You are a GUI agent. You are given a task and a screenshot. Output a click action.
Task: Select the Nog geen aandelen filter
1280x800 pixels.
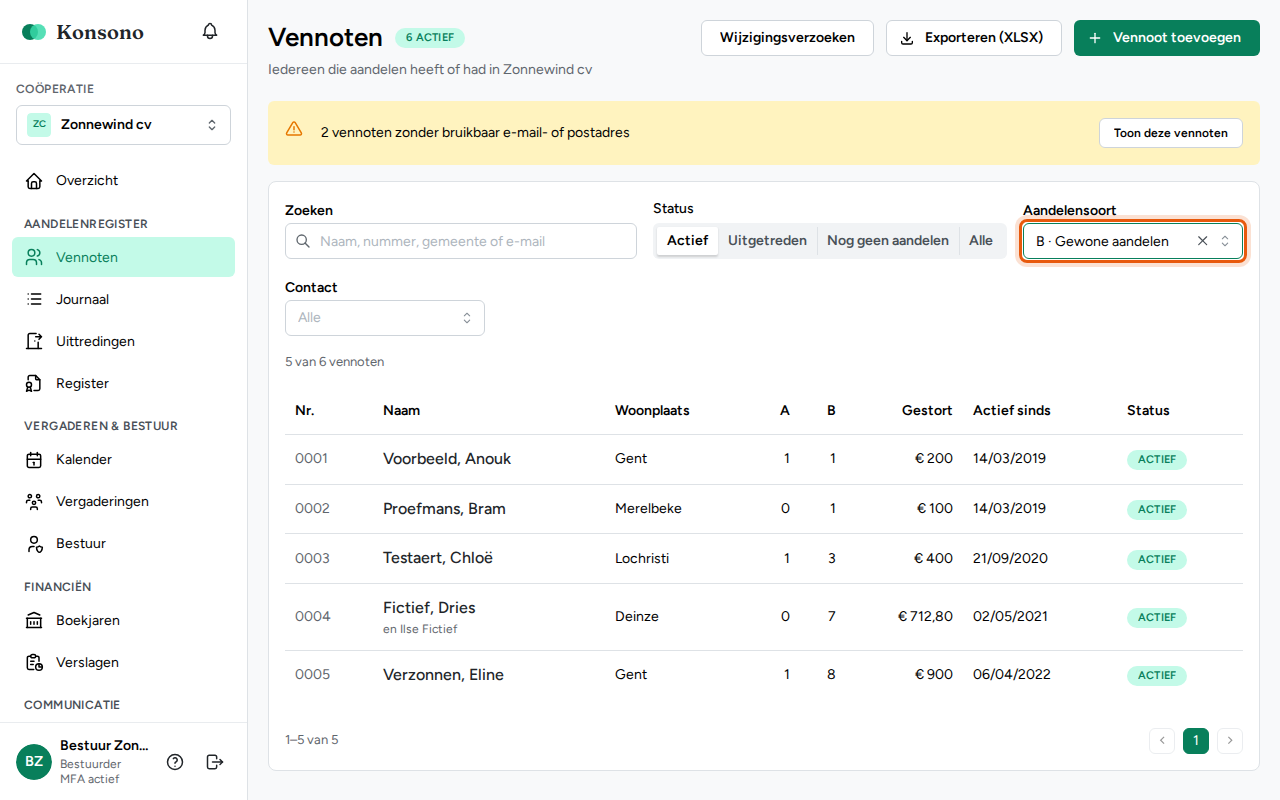tap(888, 241)
